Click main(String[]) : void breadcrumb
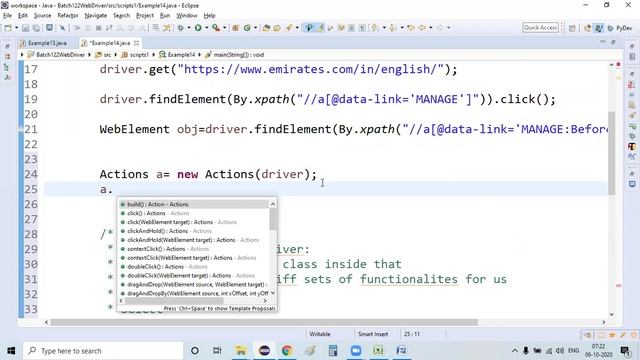Screen dimensions: 640x360 click(234, 55)
